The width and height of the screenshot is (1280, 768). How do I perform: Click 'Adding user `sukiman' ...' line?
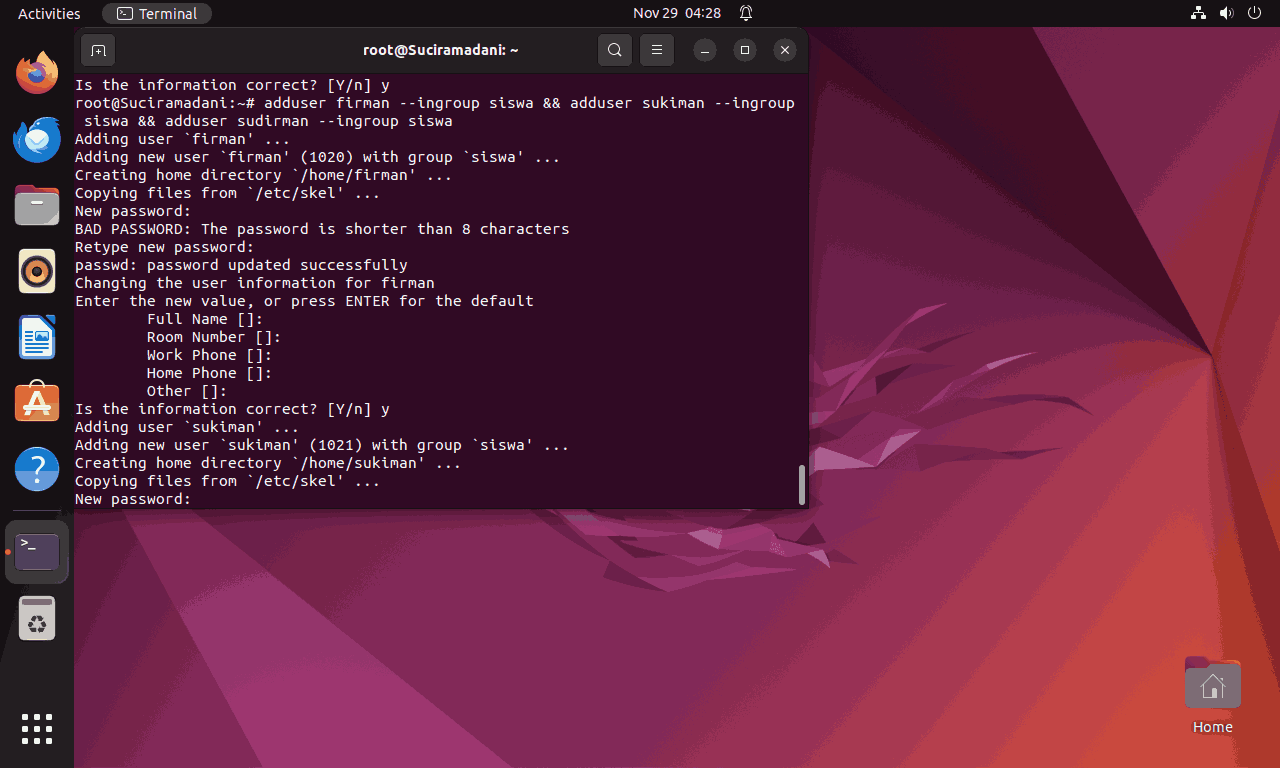click(x=187, y=427)
